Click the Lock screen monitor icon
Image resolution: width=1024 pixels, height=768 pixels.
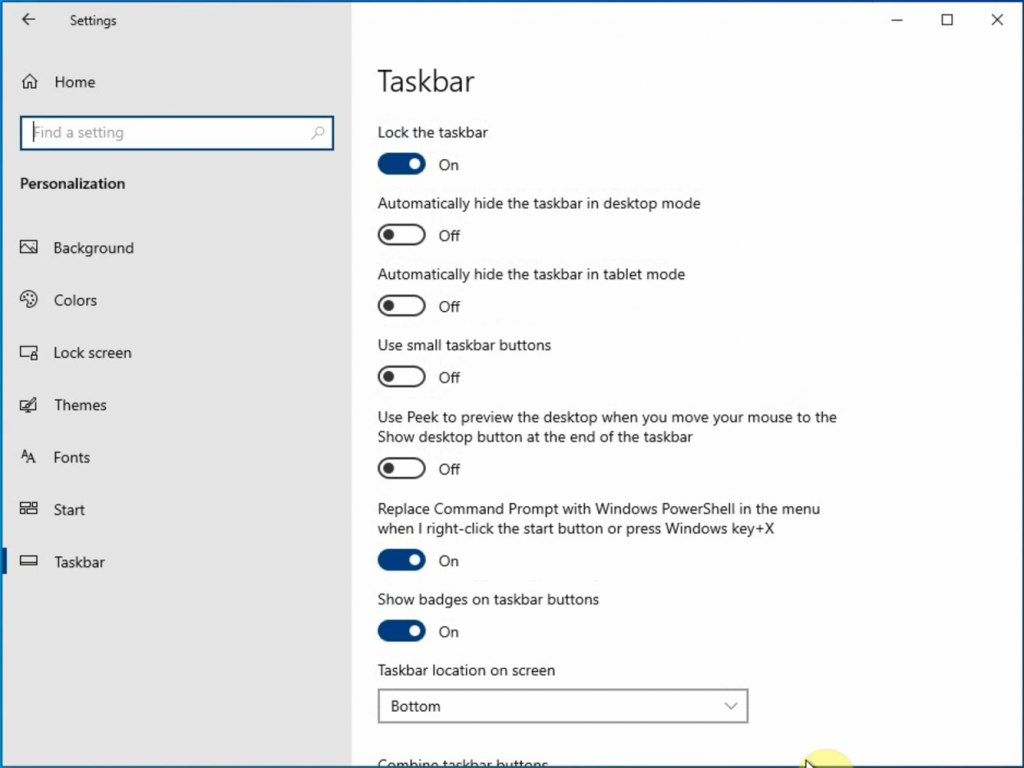coord(29,353)
